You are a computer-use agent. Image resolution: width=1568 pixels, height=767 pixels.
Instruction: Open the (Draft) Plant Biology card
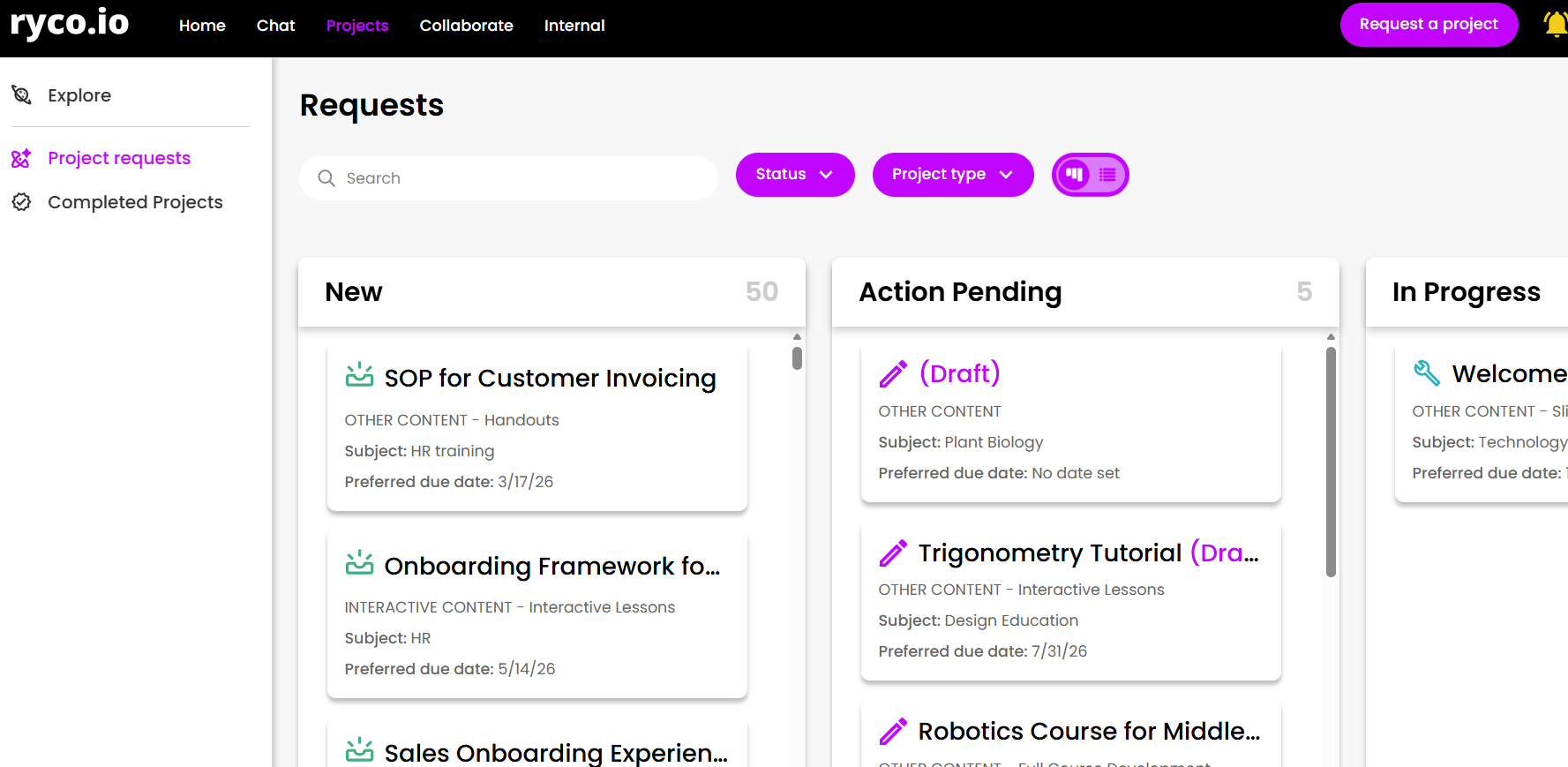tap(1070, 424)
